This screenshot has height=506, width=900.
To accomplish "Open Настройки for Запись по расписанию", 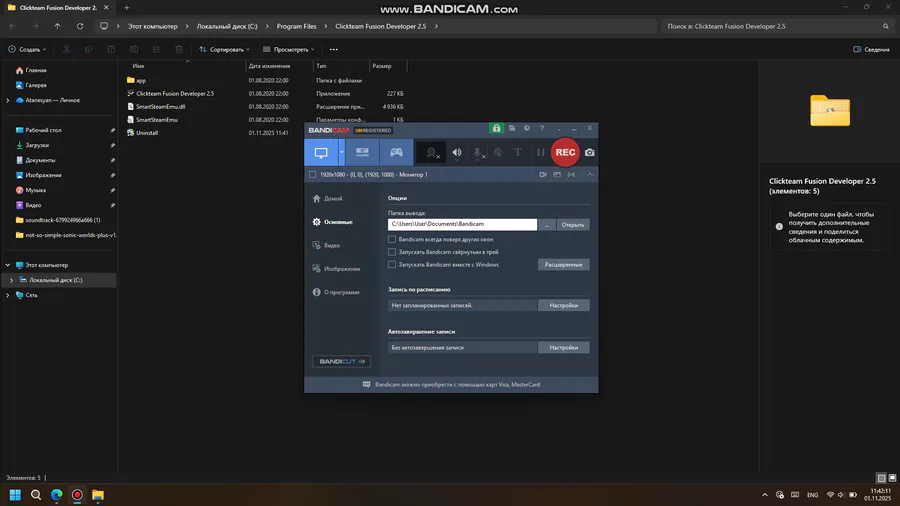I will pos(564,305).
